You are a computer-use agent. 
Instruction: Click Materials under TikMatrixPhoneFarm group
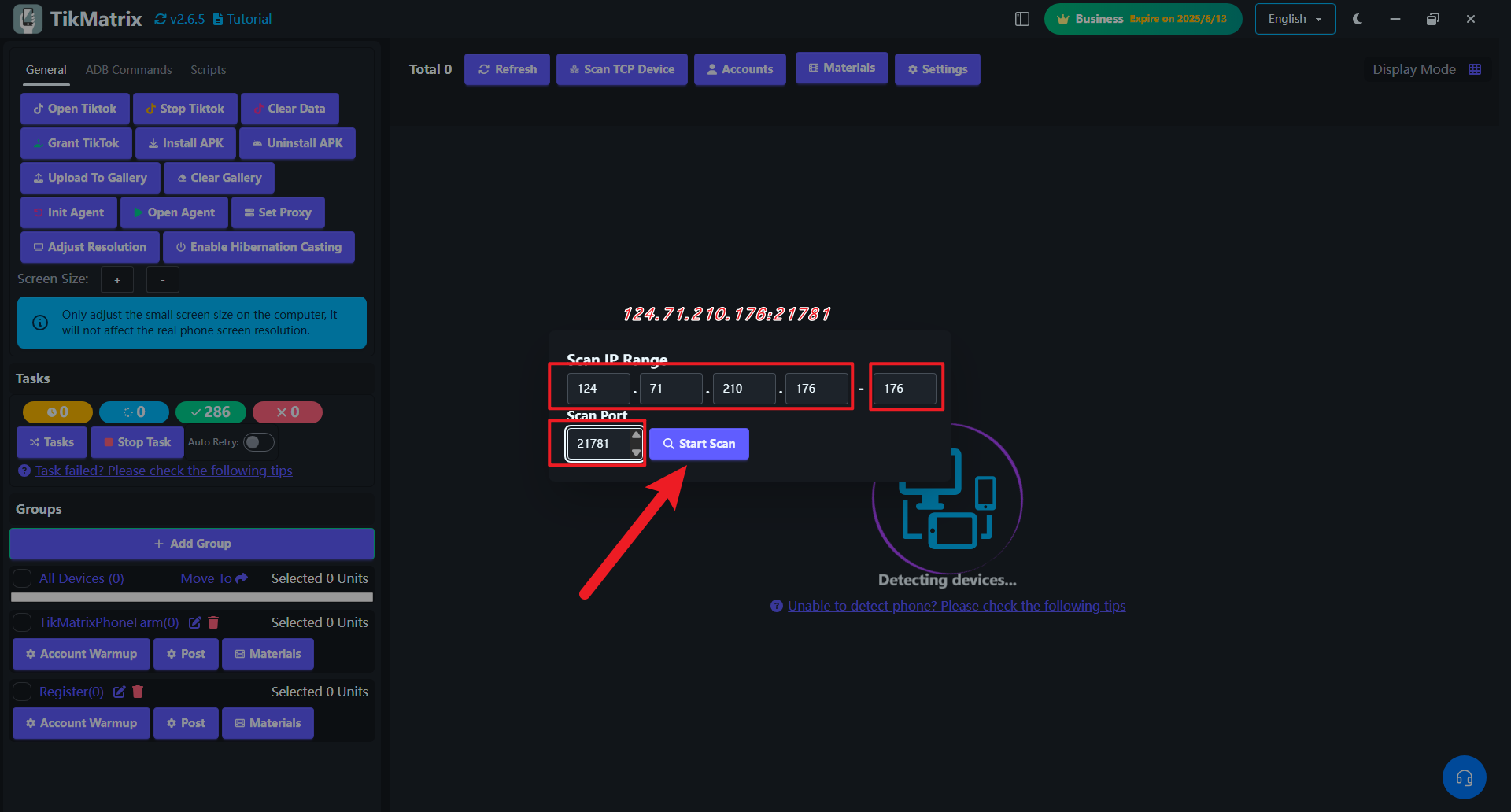click(x=268, y=654)
